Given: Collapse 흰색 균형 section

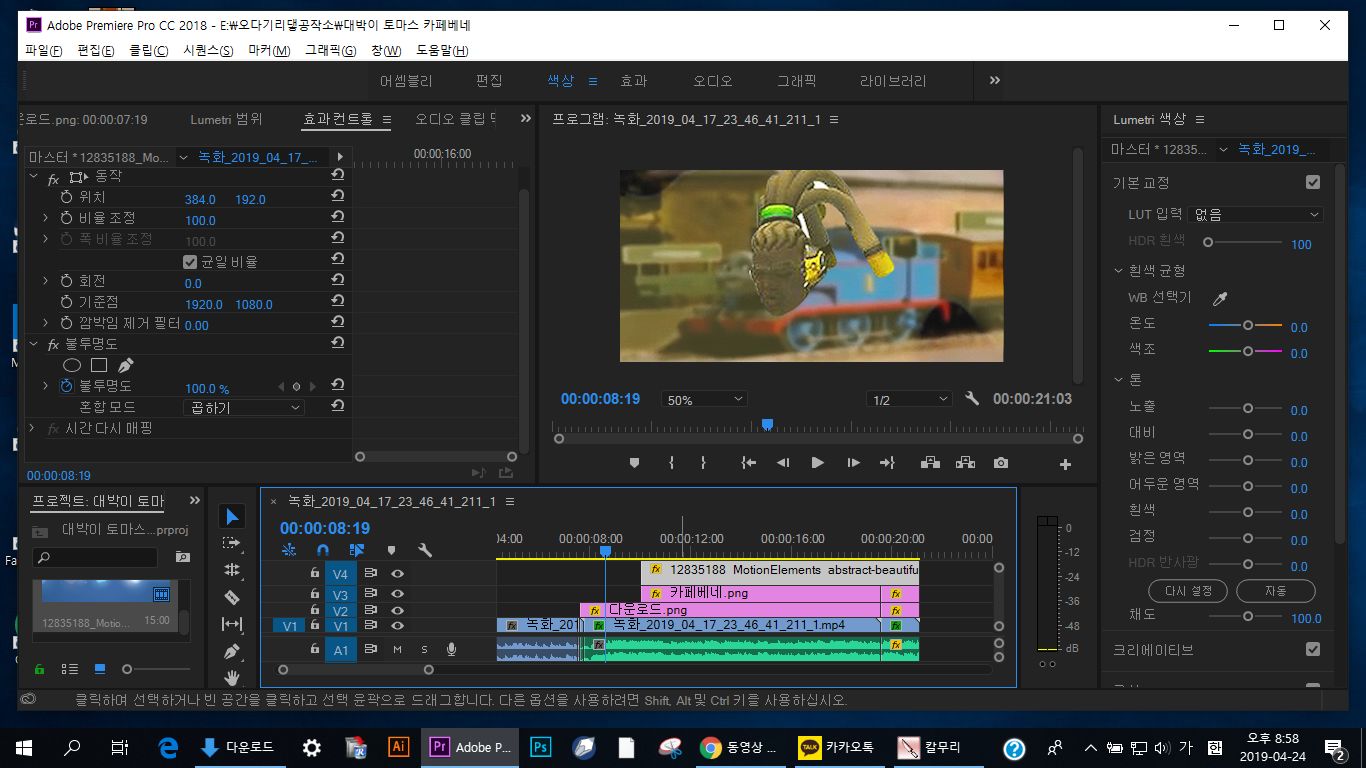Looking at the screenshot, I should 1119,271.
